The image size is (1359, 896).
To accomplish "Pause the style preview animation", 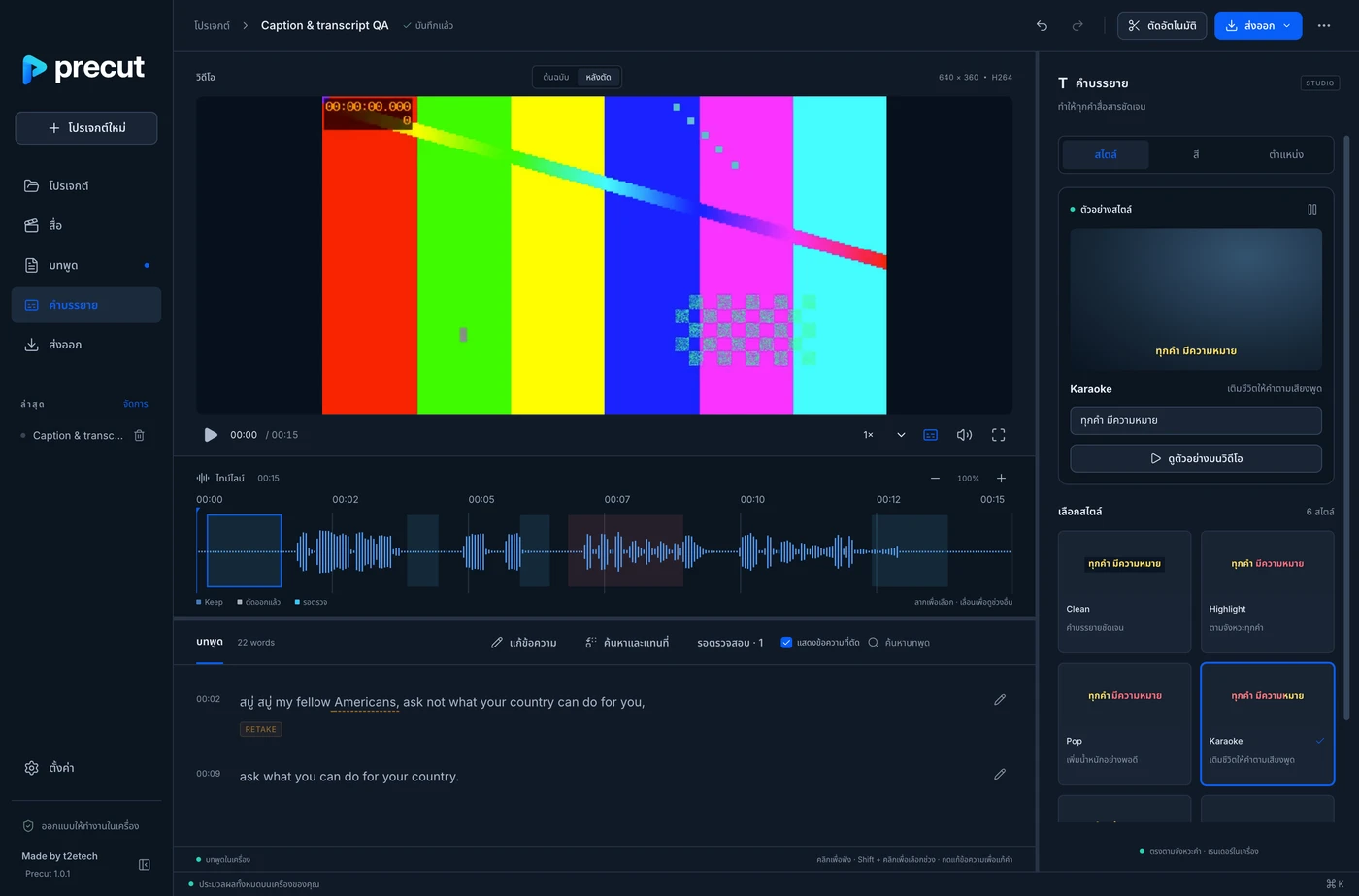I will pyautogui.click(x=1312, y=210).
